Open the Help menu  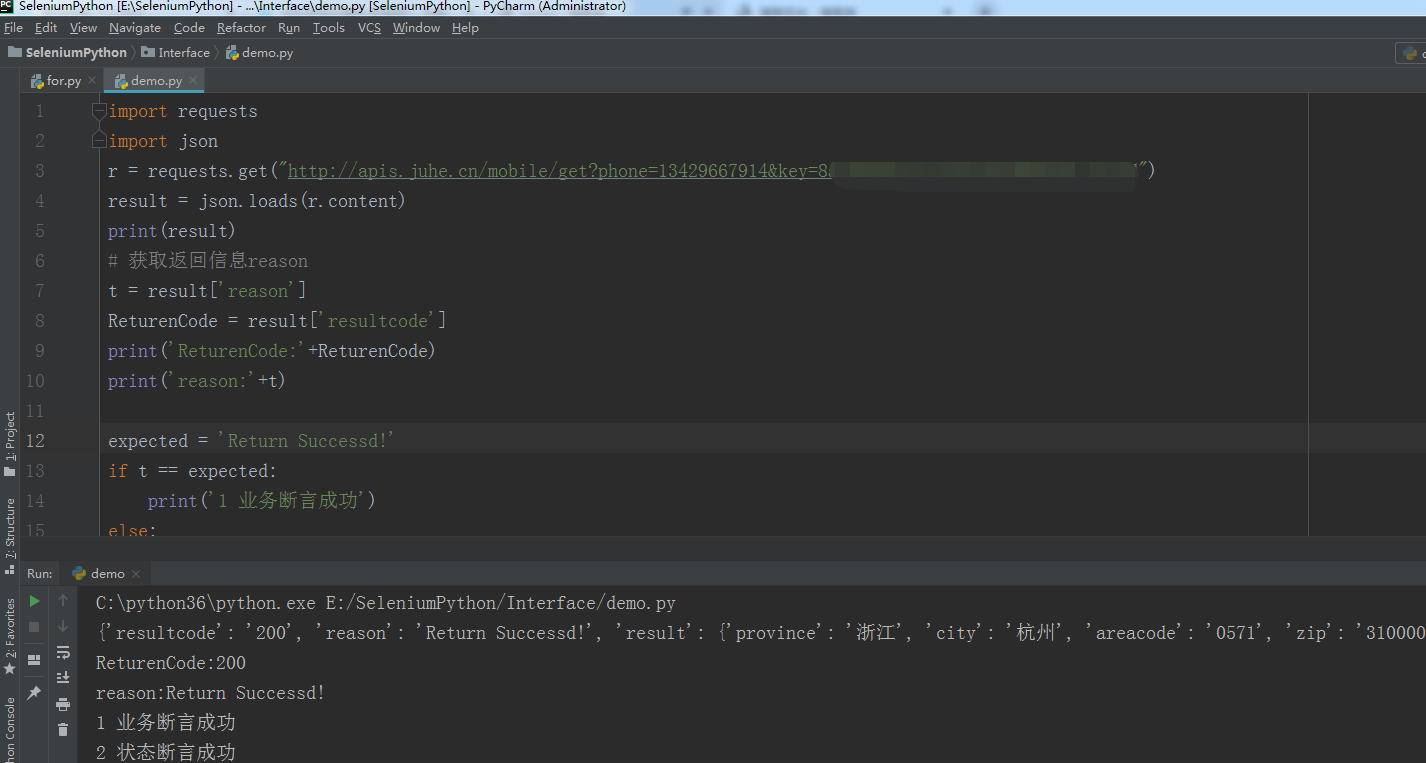point(465,28)
